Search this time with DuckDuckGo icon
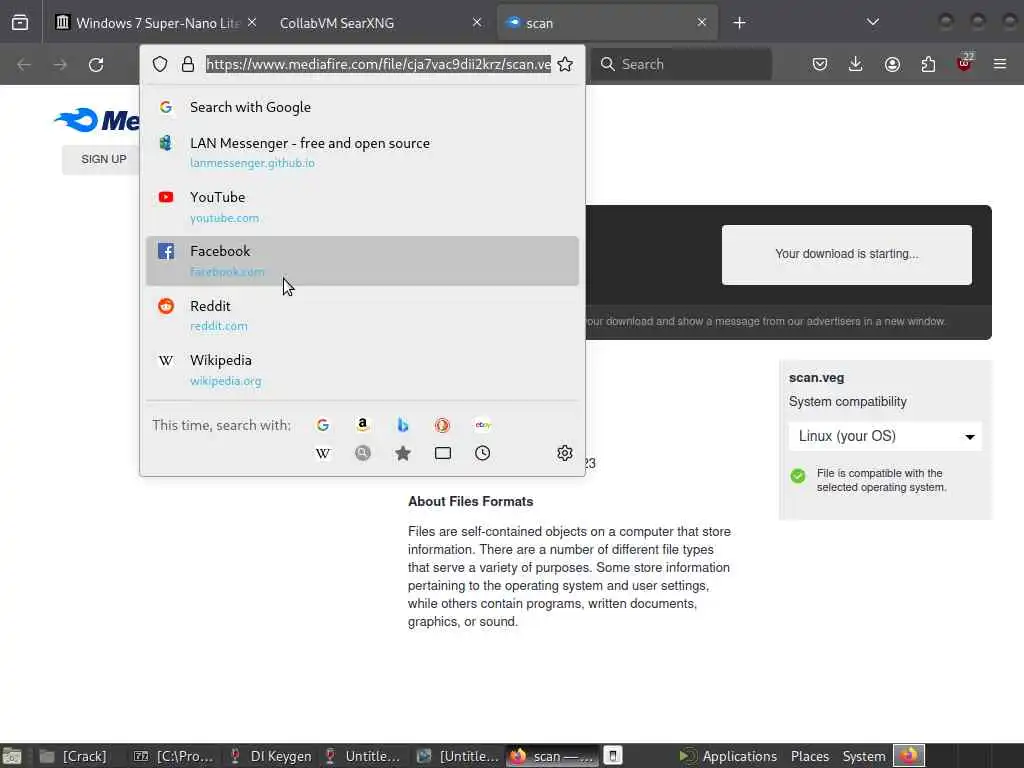The height and width of the screenshot is (768, 1024). pyautogui.click(x=442, y=425)
